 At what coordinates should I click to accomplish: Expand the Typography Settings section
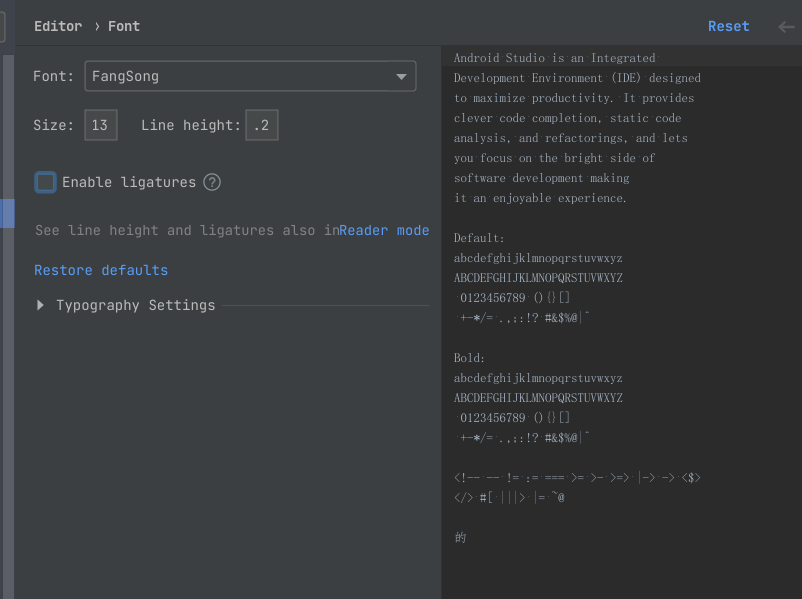pos(134,305)
